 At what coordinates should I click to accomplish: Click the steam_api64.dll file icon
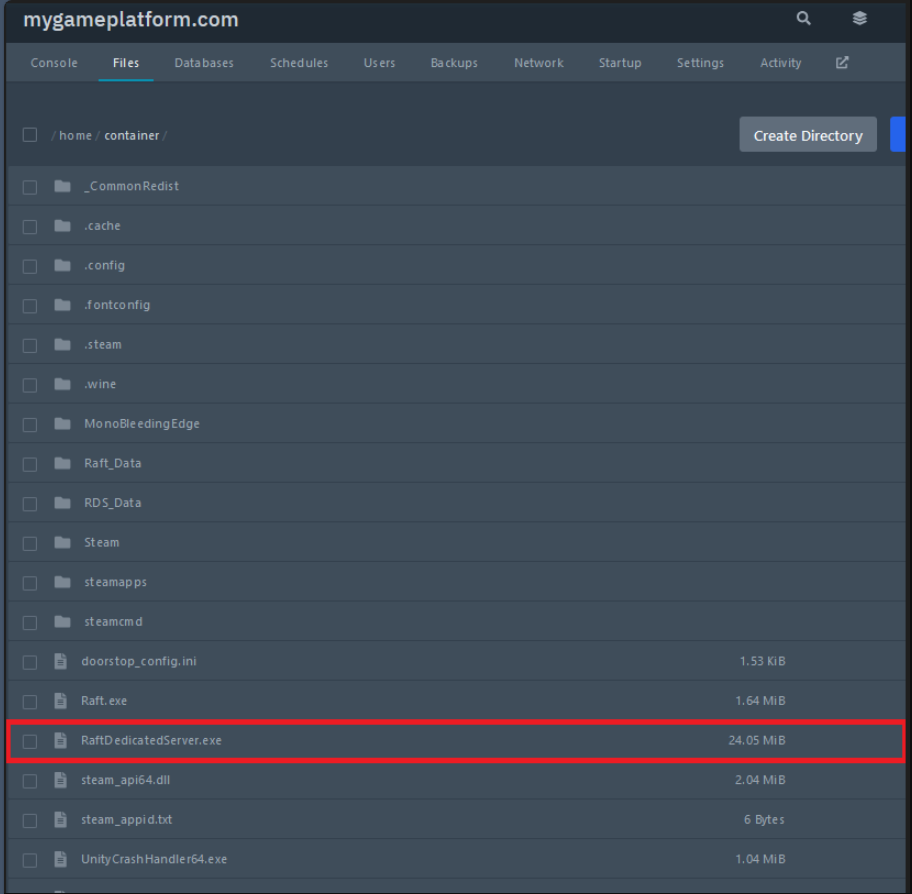click(x=60, y=780)
